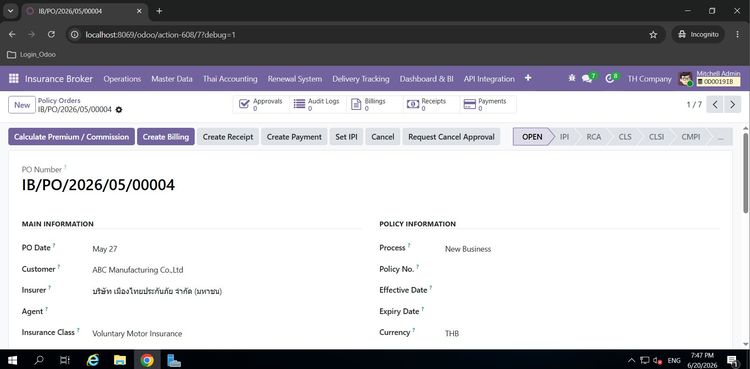Click browser back arrow

(12, 34)
